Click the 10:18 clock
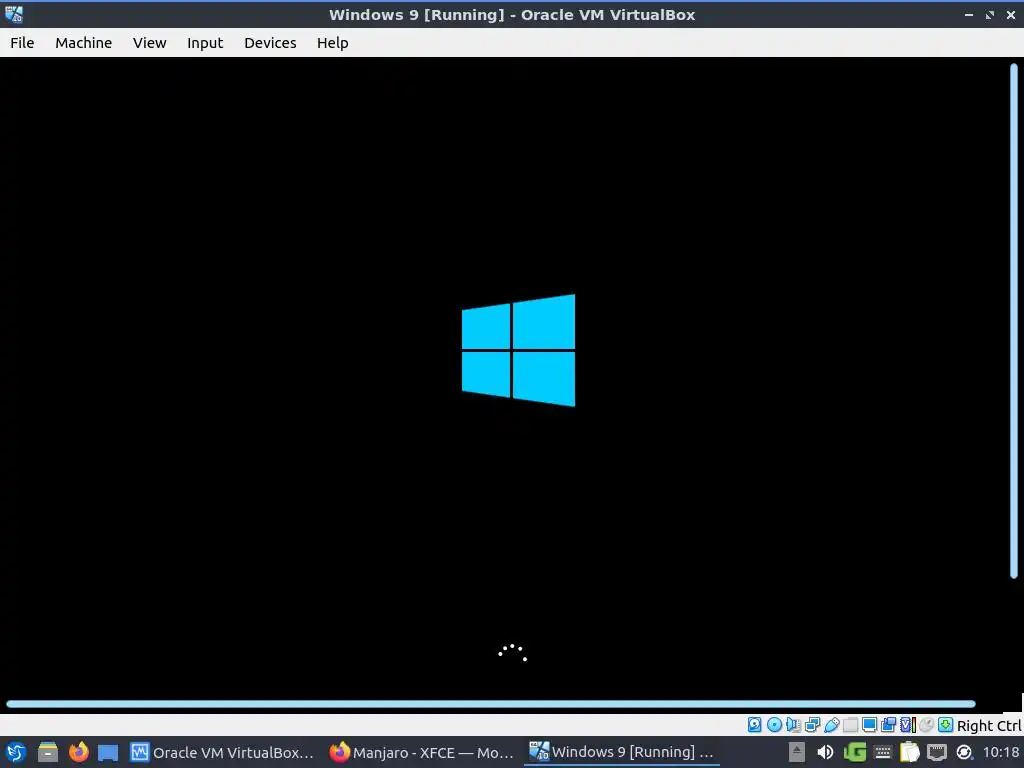 (x=1001, y=752)
